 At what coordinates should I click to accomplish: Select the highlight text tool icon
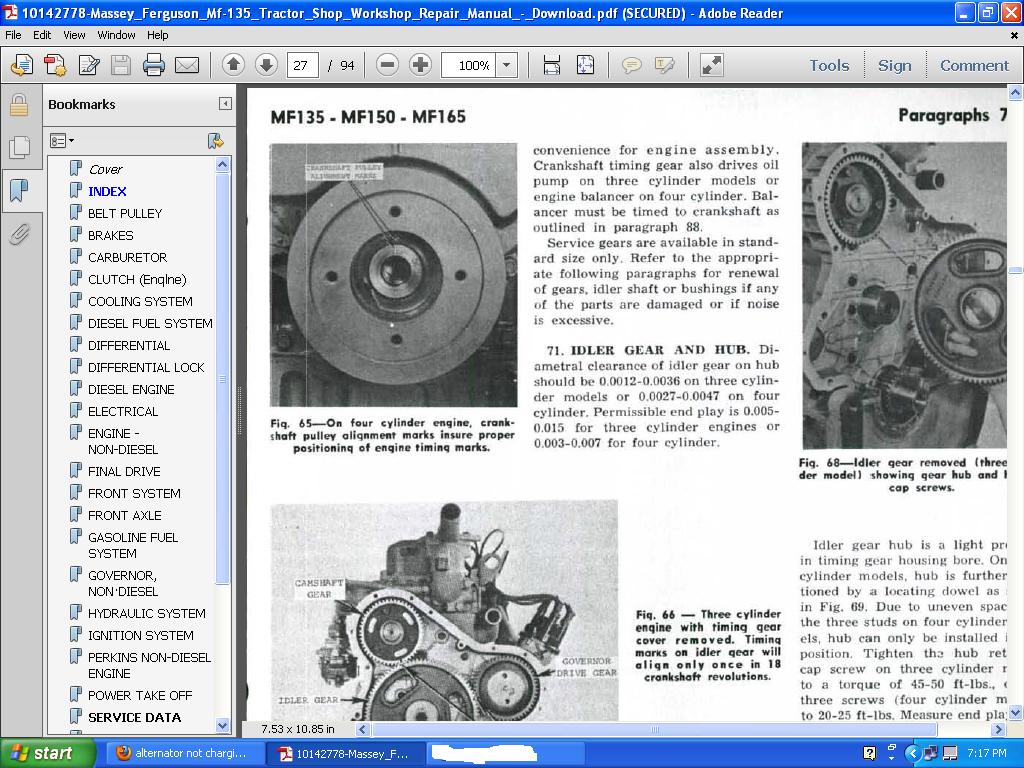click(664, 65)
